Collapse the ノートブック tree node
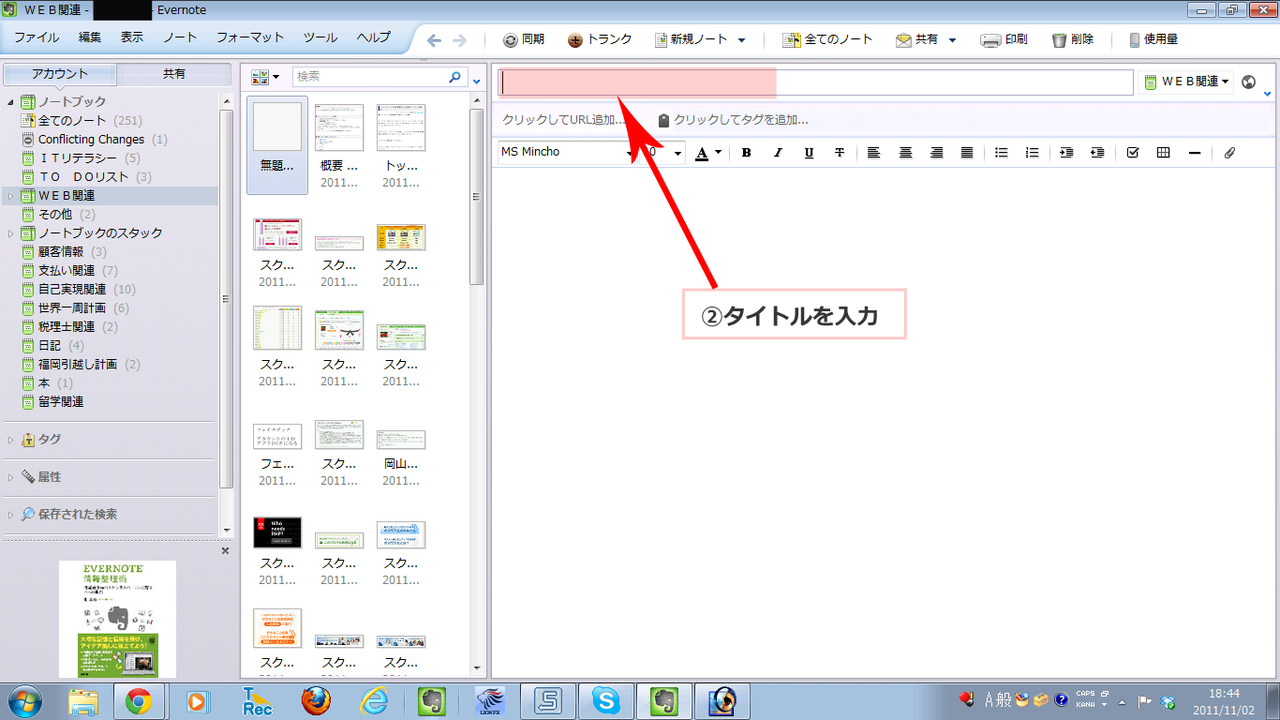Screen dimensions: 1280x720 11,102
